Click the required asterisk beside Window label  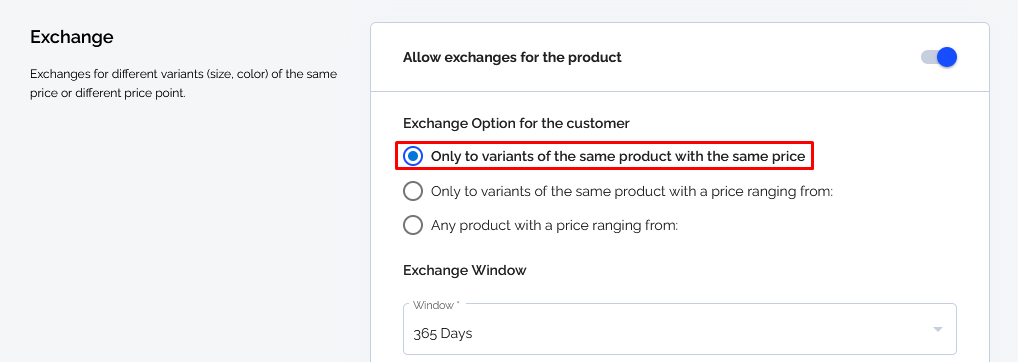coord(458,304)
